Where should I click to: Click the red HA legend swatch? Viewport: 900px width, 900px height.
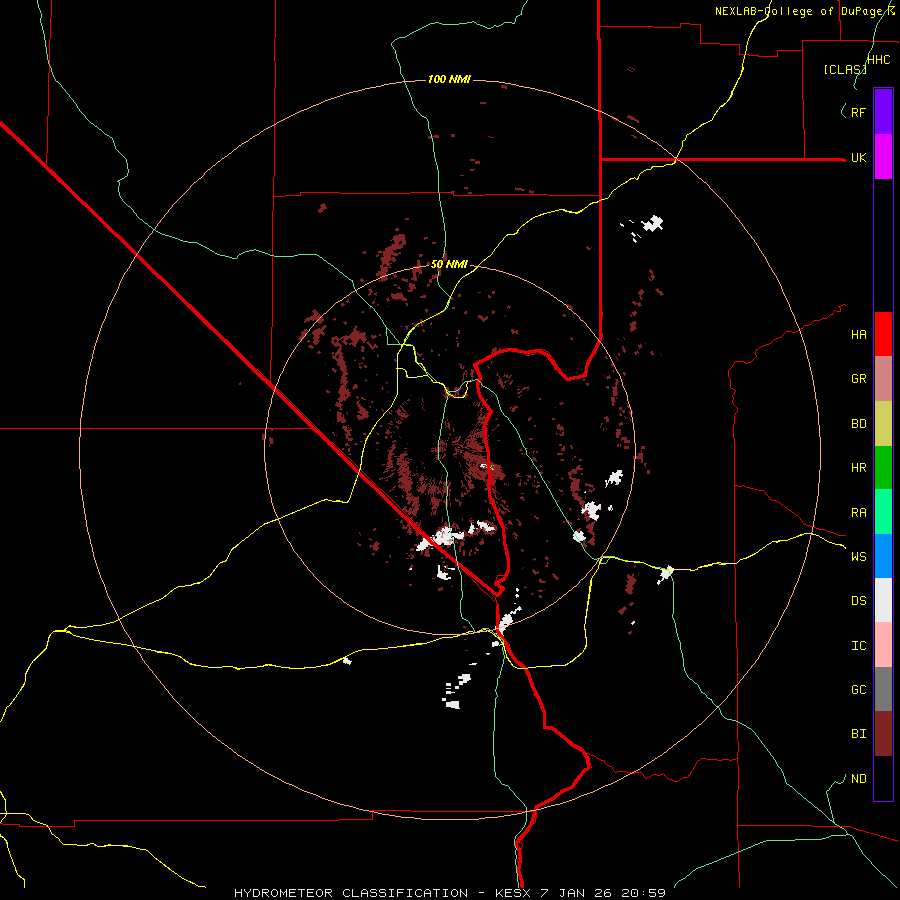pos(883,334)
